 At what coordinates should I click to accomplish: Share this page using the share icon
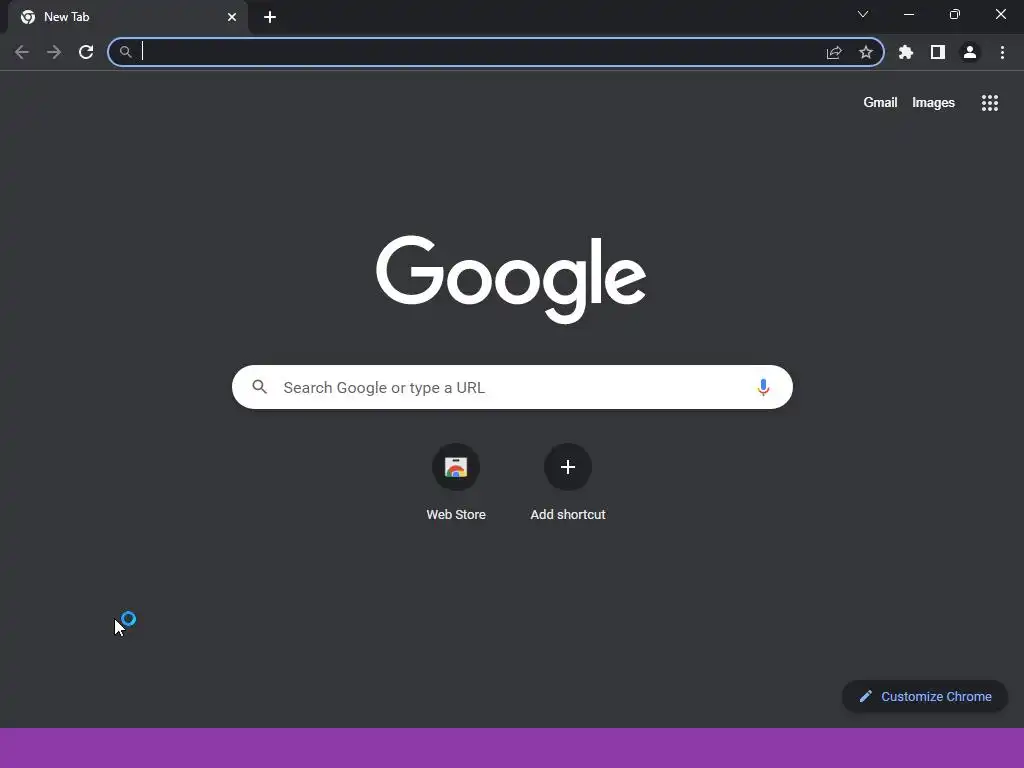click(x=834, y=52)
